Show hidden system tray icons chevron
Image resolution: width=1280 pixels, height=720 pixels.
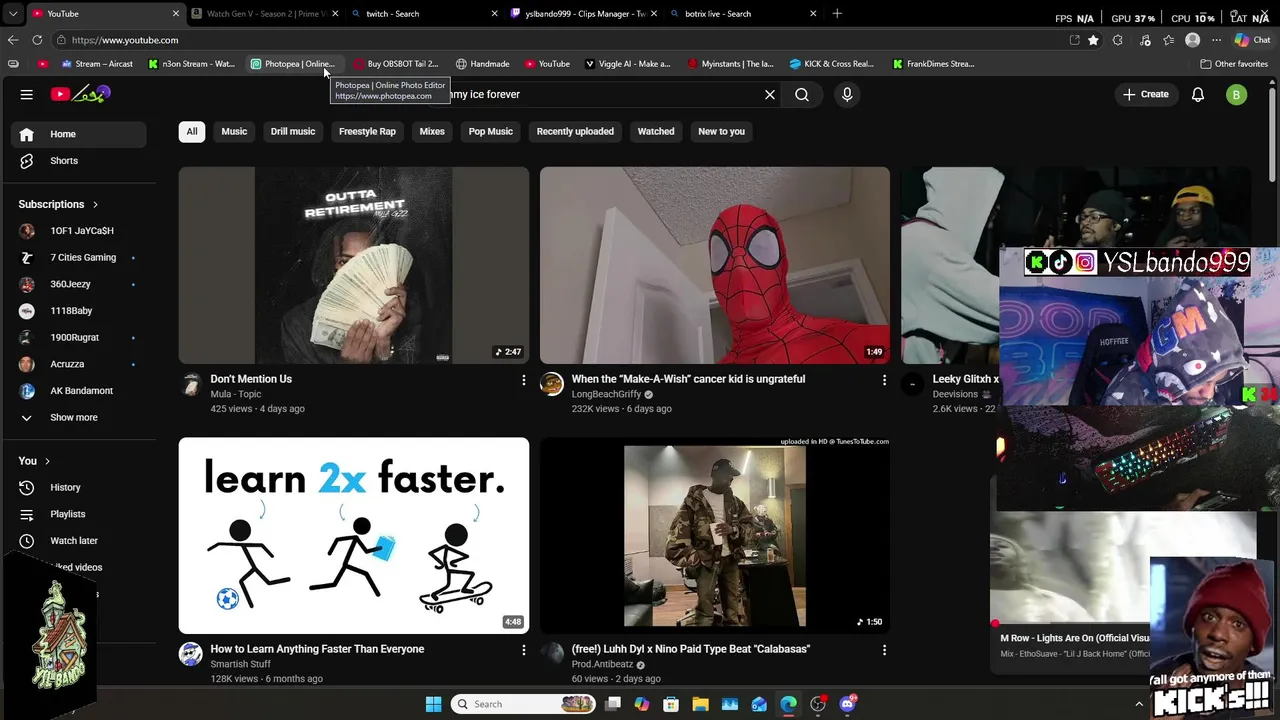[1139, 704]
